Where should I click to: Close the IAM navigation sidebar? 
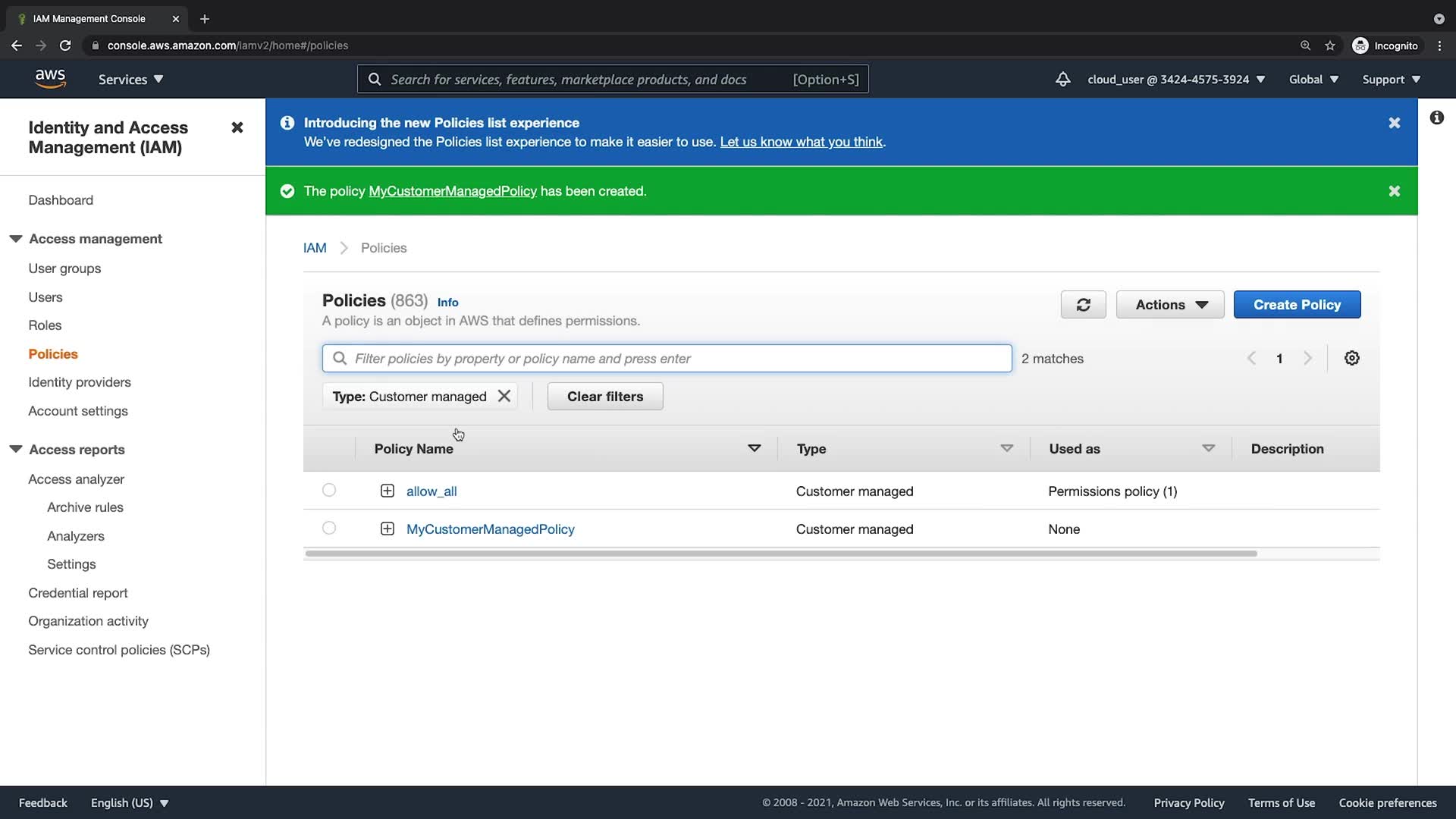tap(237, 127)
